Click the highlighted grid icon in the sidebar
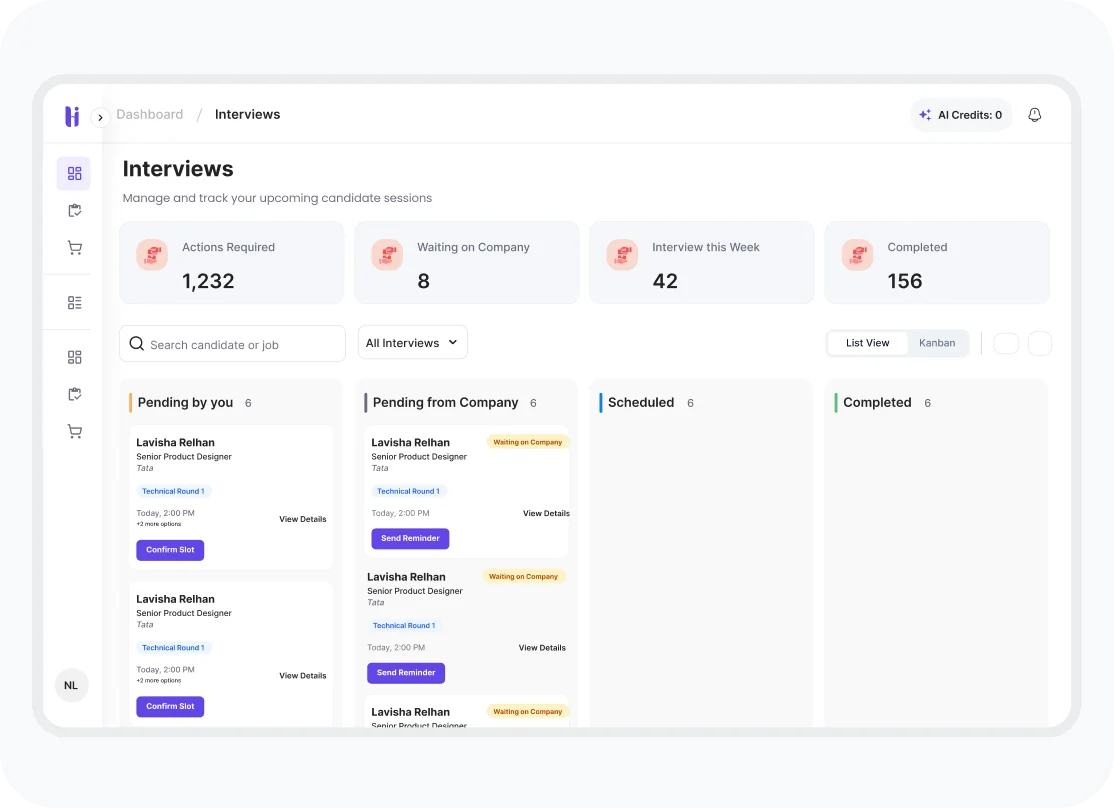This screenshot has height=808, width=1114. (x=74, y=174)
